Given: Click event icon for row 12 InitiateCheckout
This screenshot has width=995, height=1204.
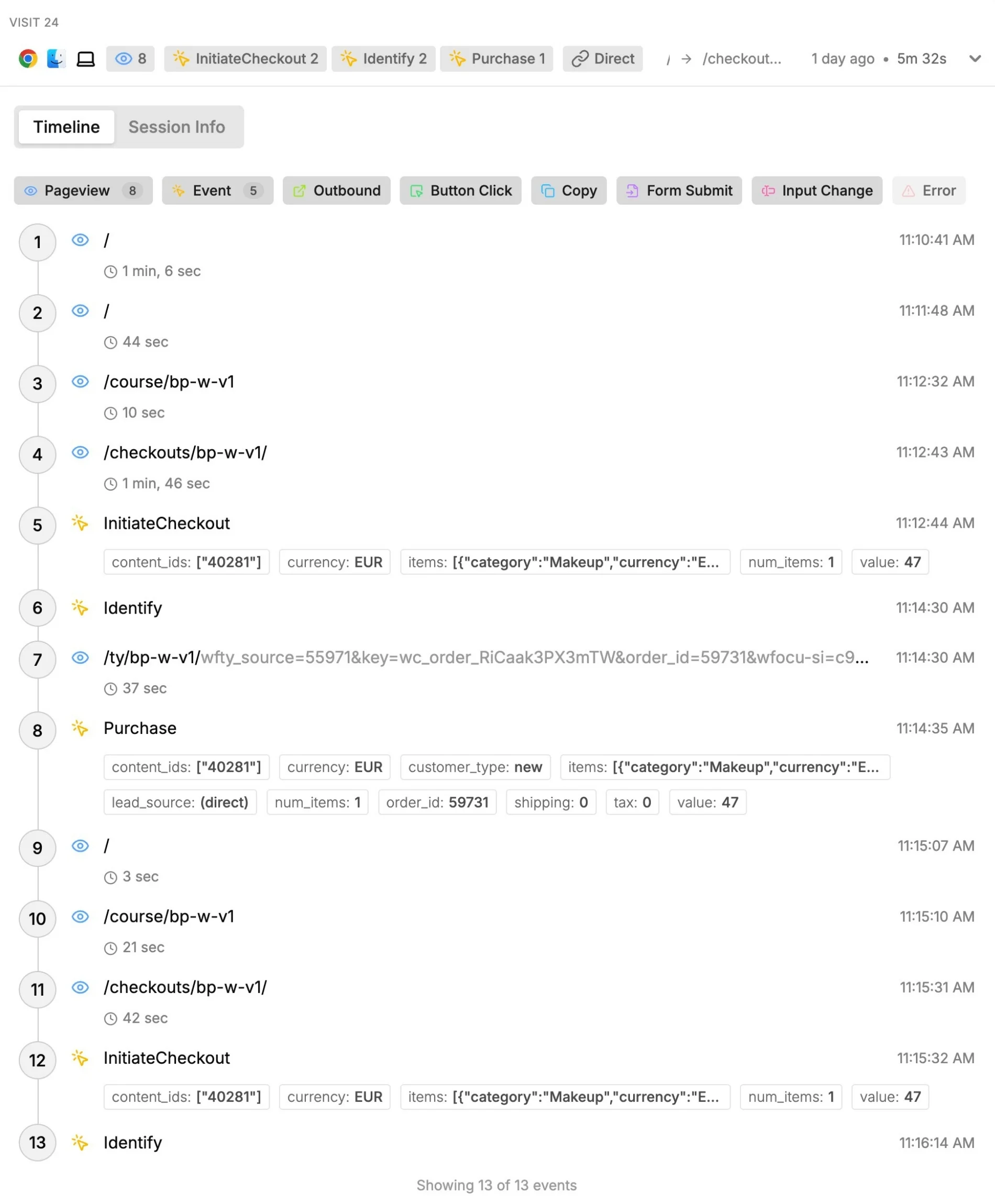Looking at the screenshot, I should tap(80, 1058).
